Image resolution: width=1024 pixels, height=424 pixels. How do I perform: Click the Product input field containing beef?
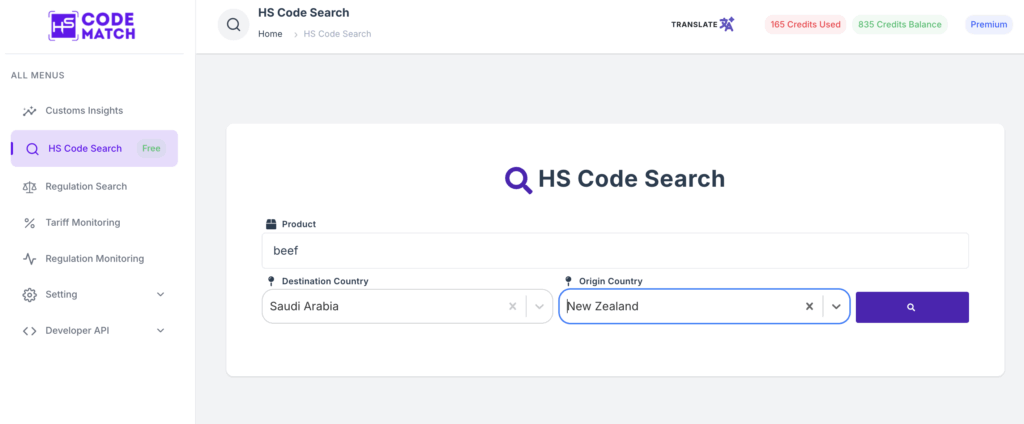click(615, 250)
